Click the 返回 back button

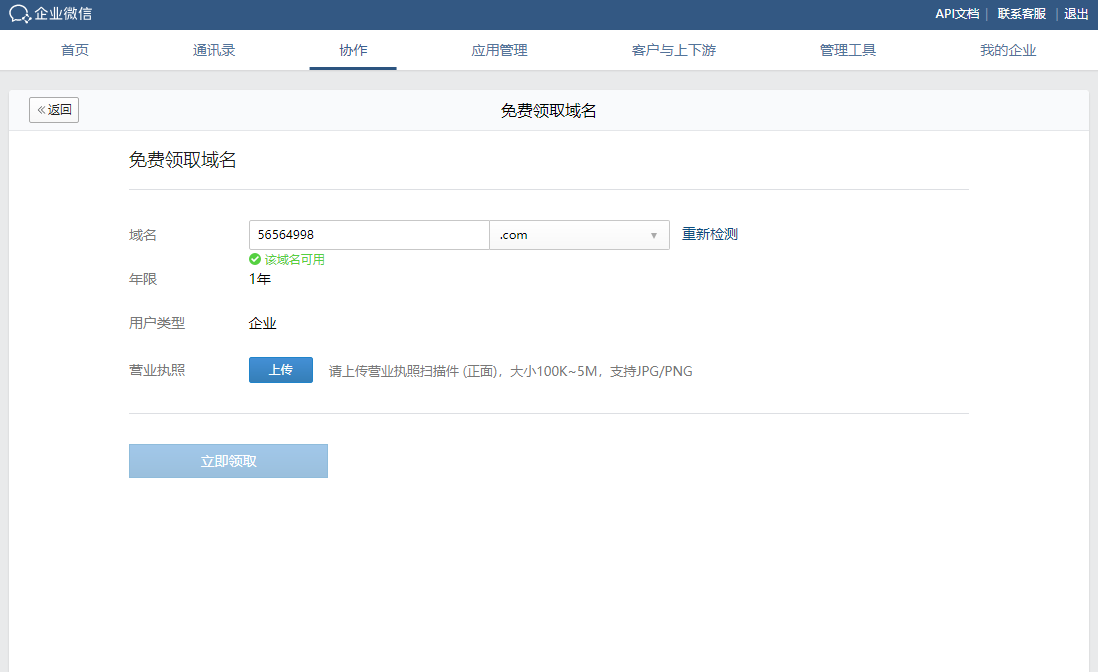click(x=54, y=110)
